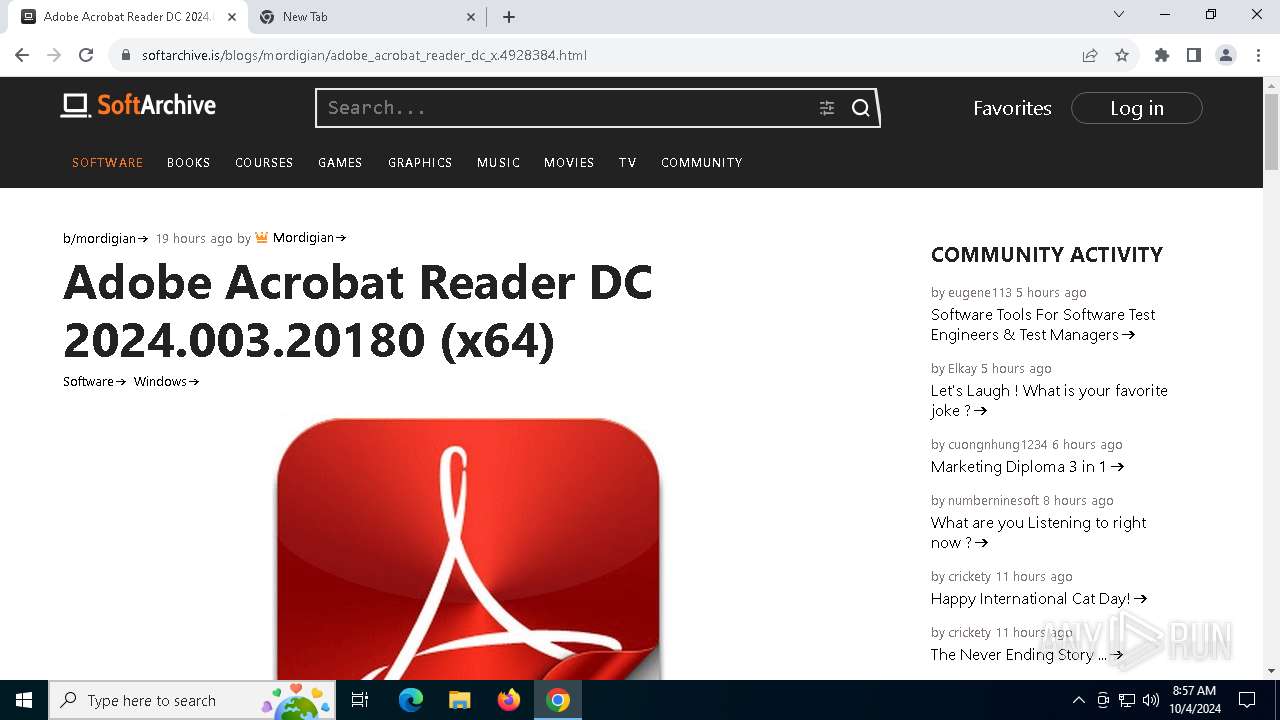Image resolution: width=1280 pixels, height=720 pixels.
Task: Open the Windows Start menu
Action: click(24, 700)
